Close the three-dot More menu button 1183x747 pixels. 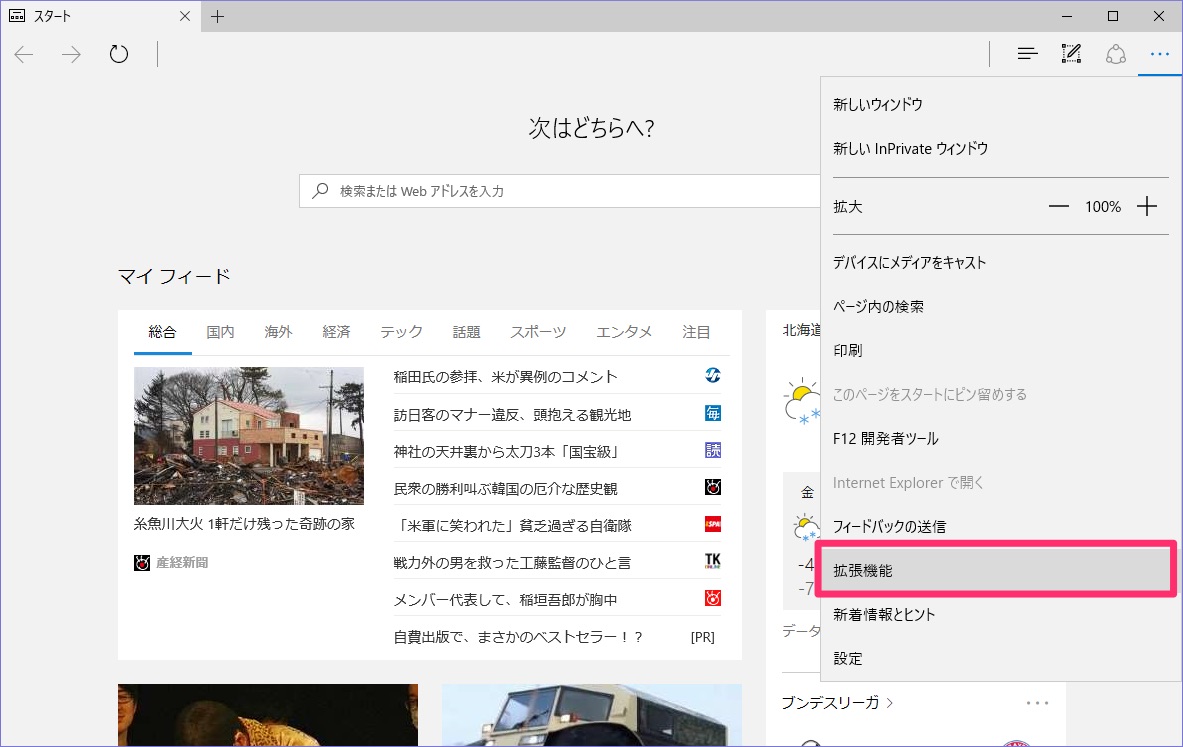[x=1160, y=54]
